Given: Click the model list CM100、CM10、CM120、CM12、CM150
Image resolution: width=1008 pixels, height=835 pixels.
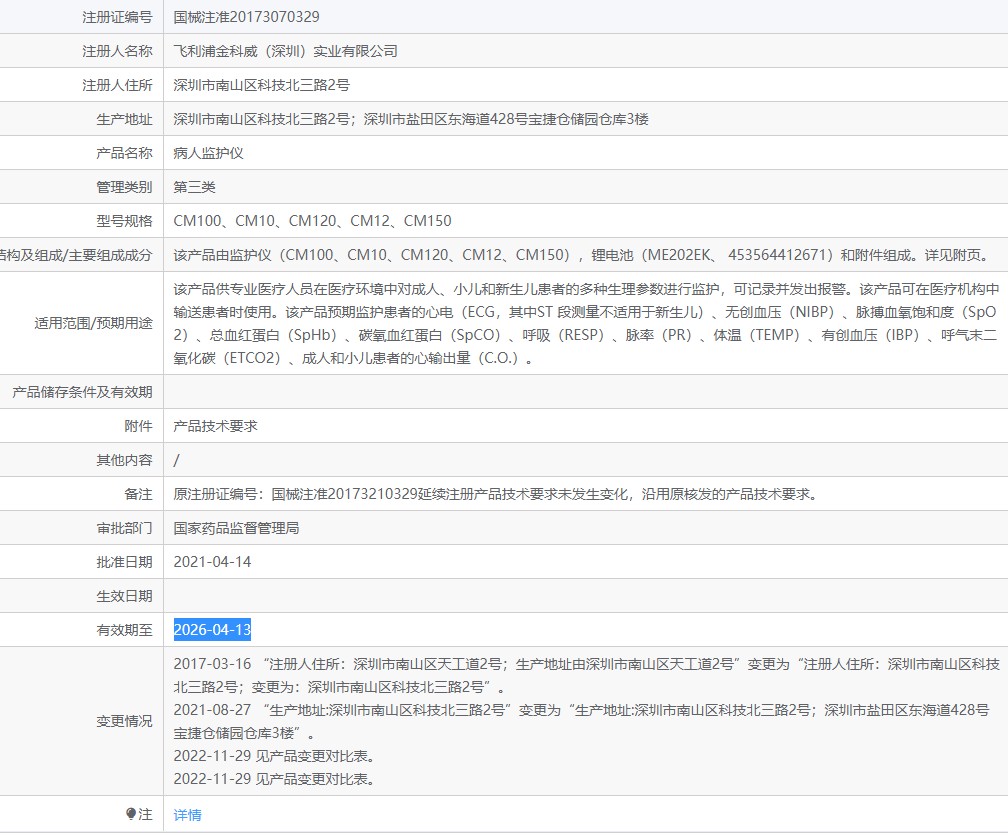Looking at the screenshot, I should tap(312, 221).
